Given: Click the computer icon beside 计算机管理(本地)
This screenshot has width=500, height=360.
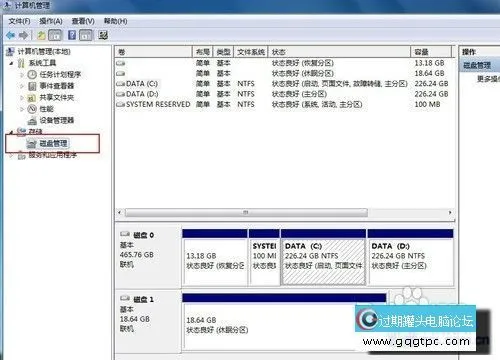Looking at the screenshot, I should click(x=11, y=51).
